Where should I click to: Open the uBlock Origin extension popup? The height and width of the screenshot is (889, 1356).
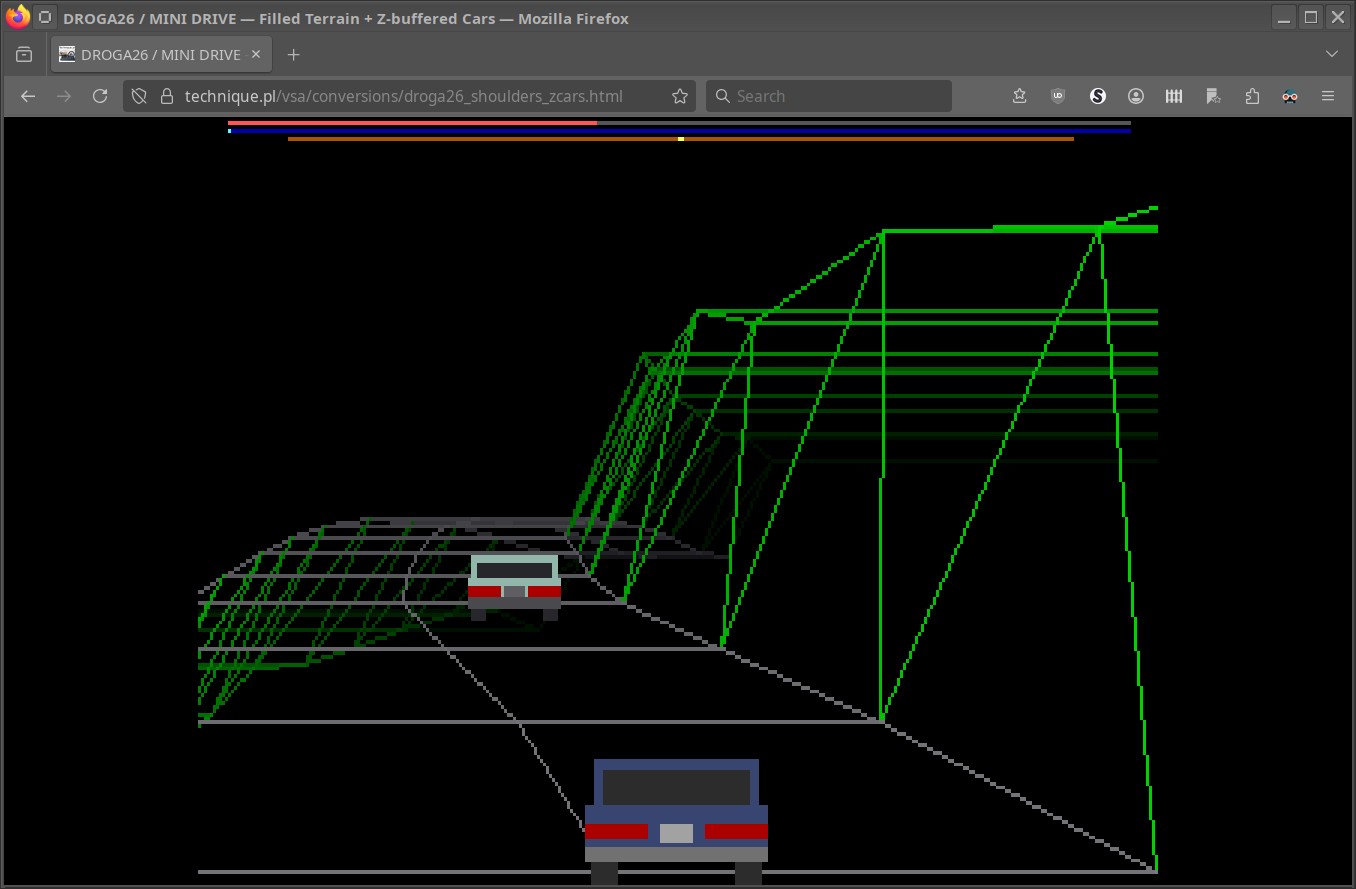pos(1058,96)
